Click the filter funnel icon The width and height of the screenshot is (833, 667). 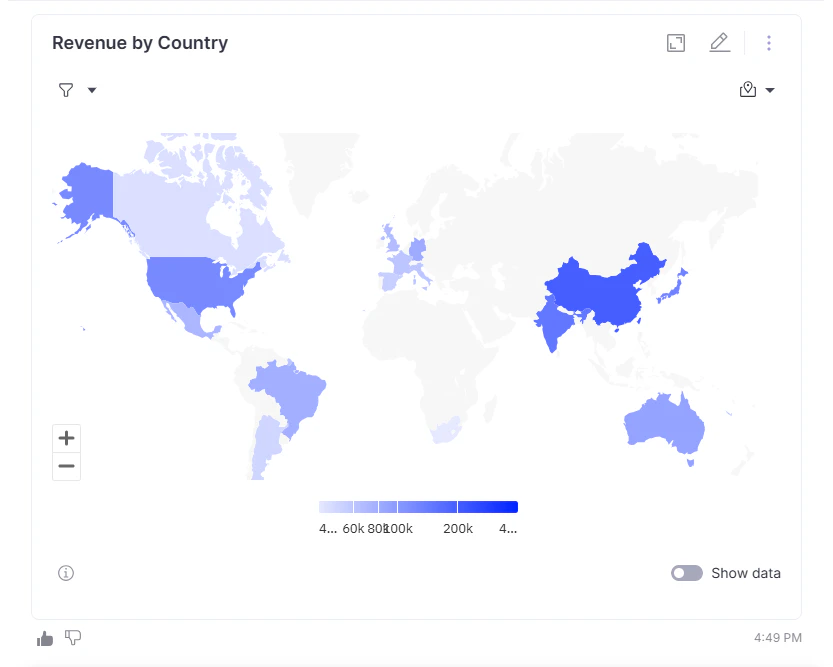(x=65, y=90)
